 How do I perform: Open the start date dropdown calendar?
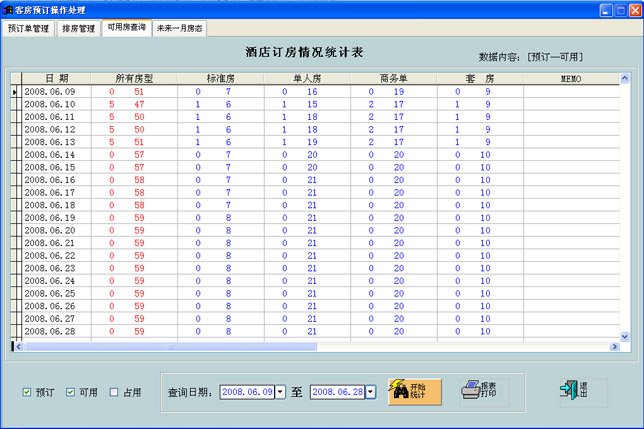pos(280,392)
